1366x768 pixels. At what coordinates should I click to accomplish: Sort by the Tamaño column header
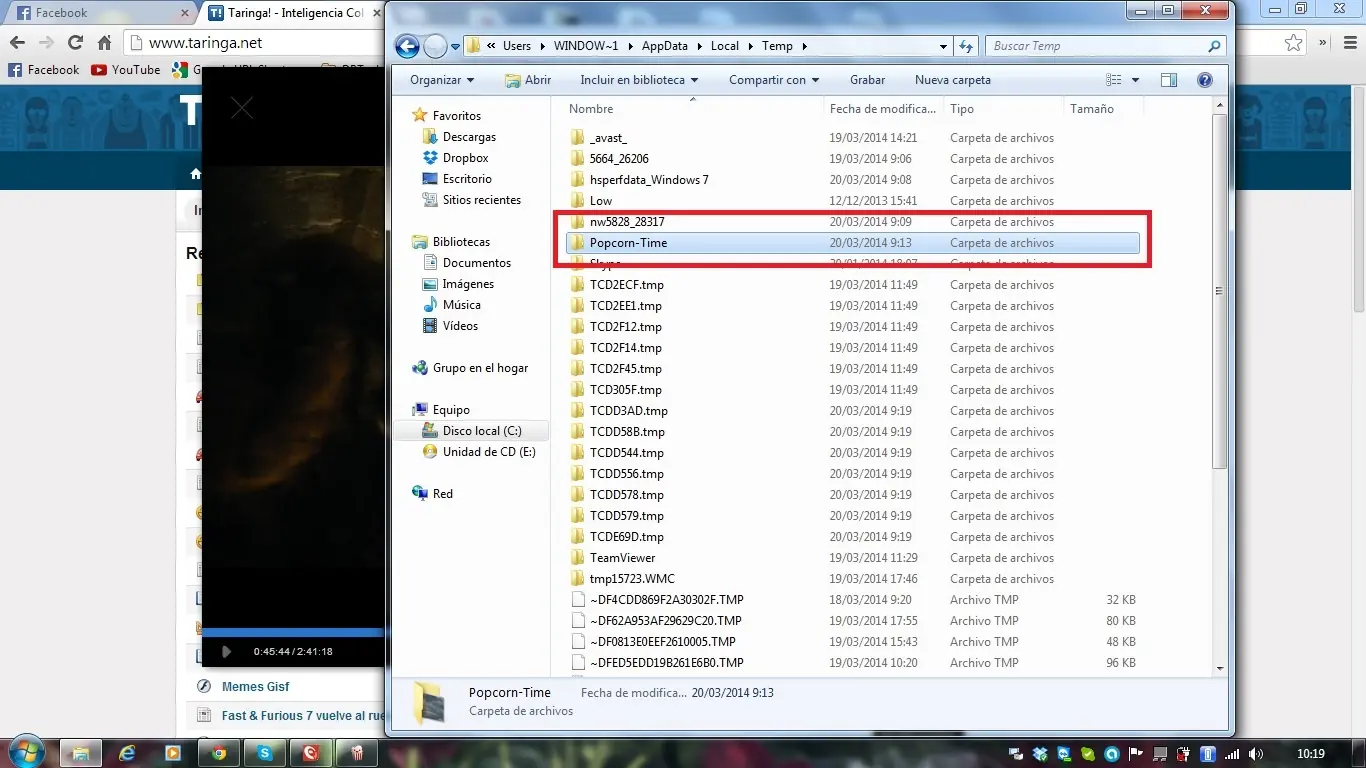point(1103,109)
